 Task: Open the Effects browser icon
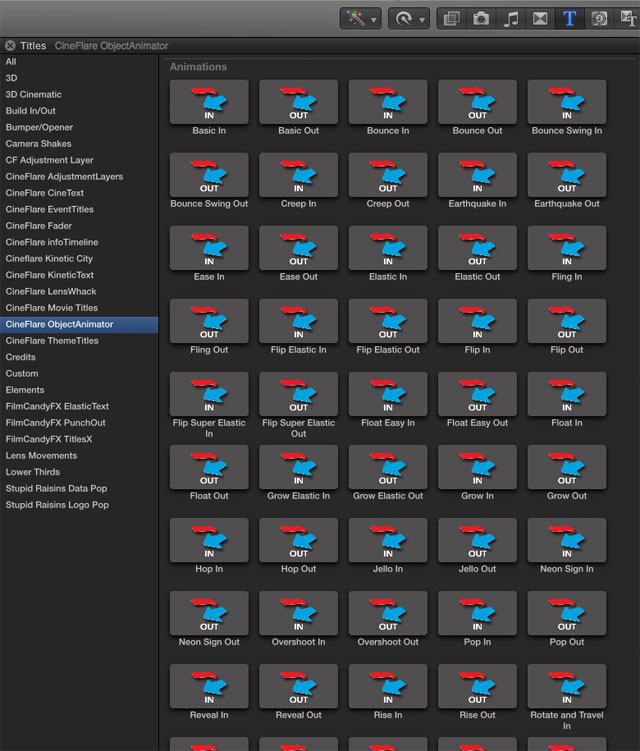(x=451, y=19)
